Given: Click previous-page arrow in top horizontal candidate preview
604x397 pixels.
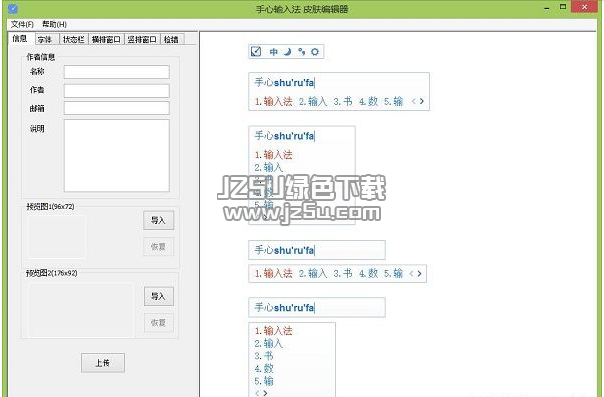Looking at the screenshot, I should pyautogui.click(x=414, y=101).
